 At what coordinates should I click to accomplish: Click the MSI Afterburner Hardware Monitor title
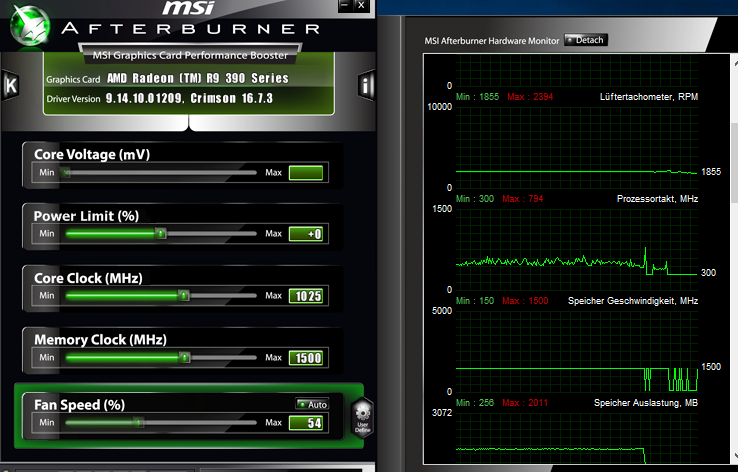coord(492,41)
